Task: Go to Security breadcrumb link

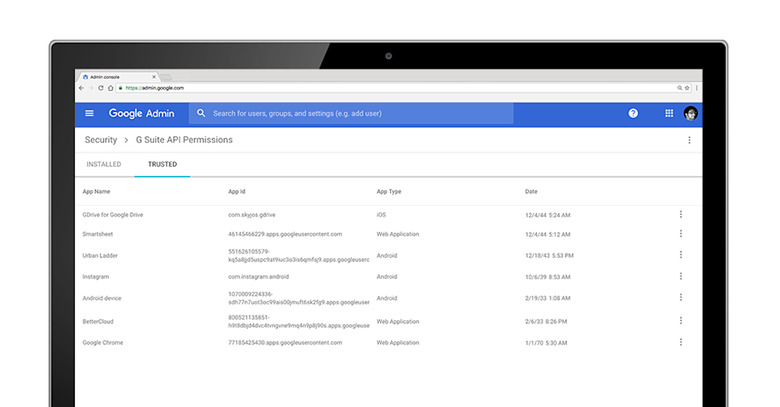Action: pos(101,140)
